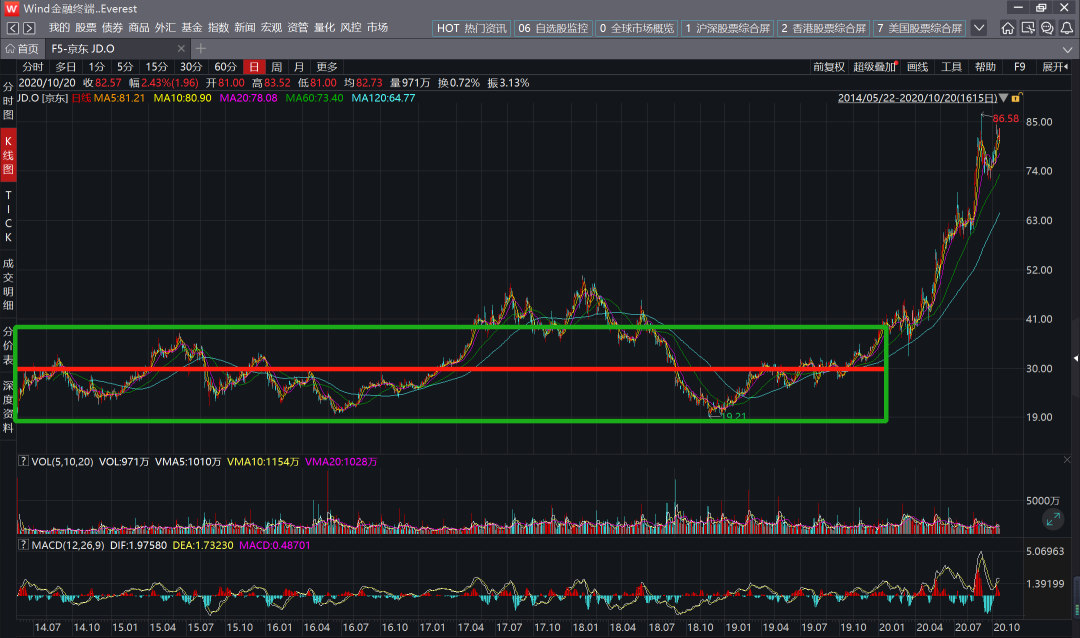Expand the tab strip chevron at far right

tap(1067, 49)
